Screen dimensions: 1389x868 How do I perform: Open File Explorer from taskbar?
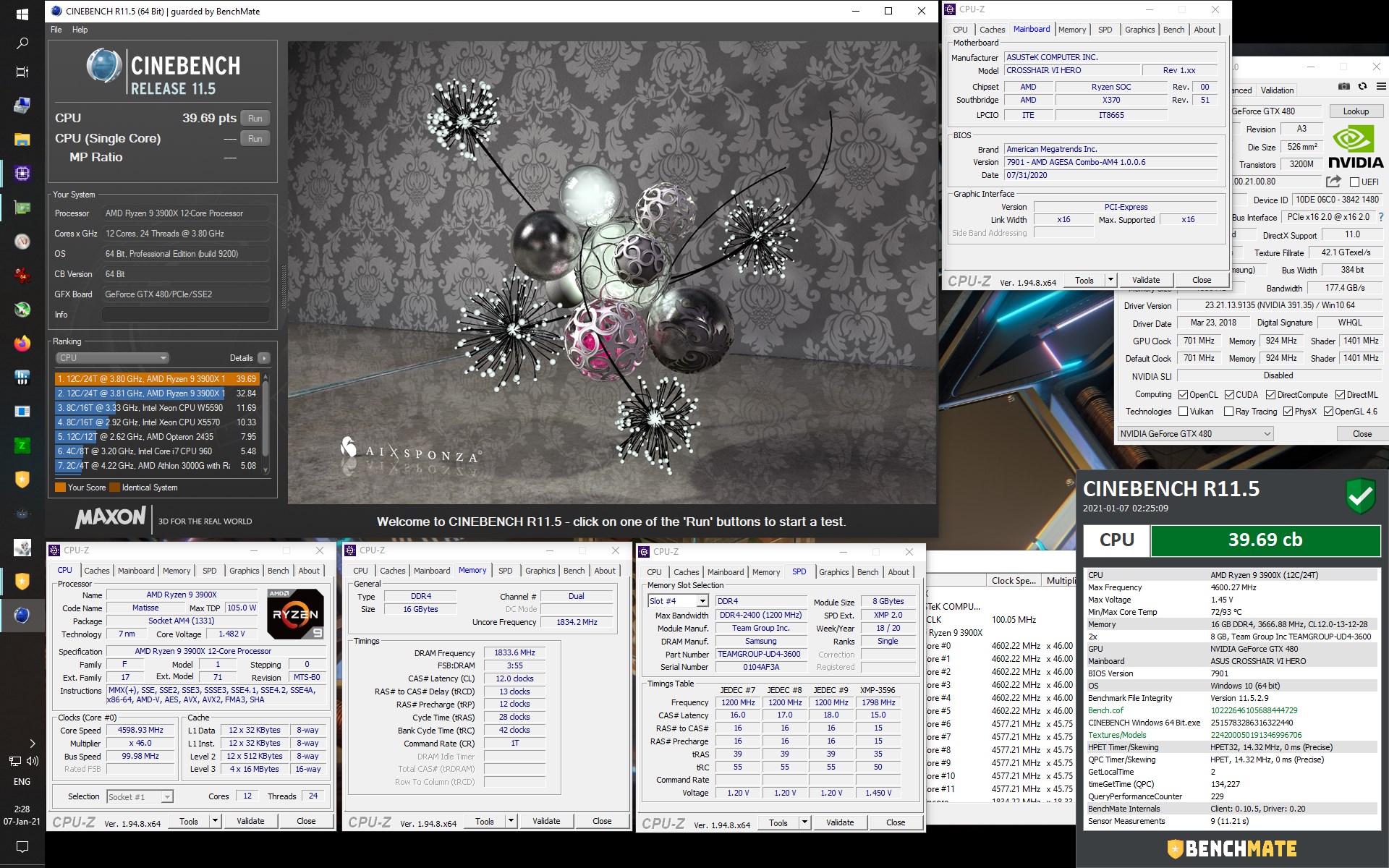pyautogui.click(x=22, y=140)
